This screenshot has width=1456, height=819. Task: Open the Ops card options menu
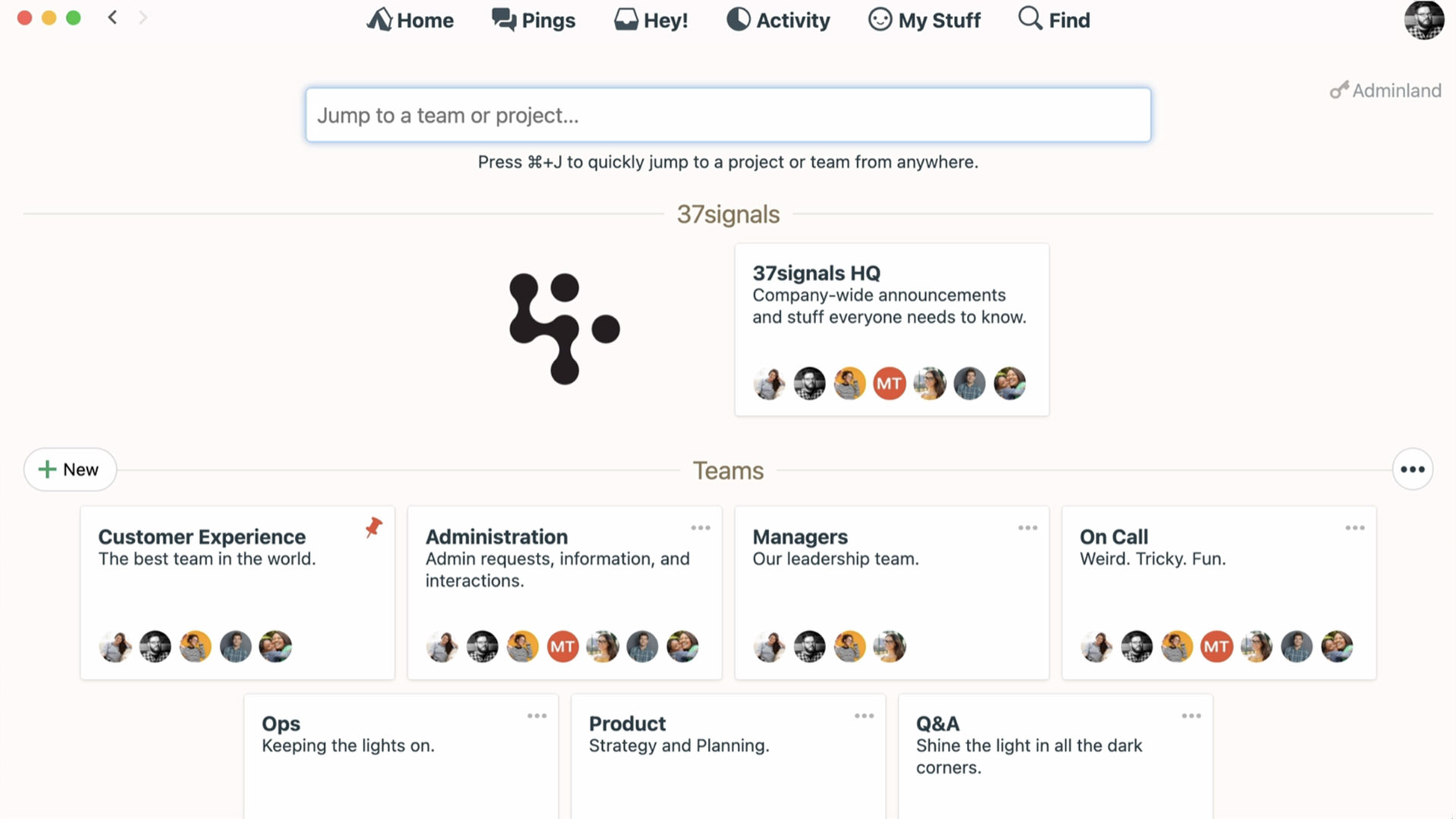coord(537,716)
